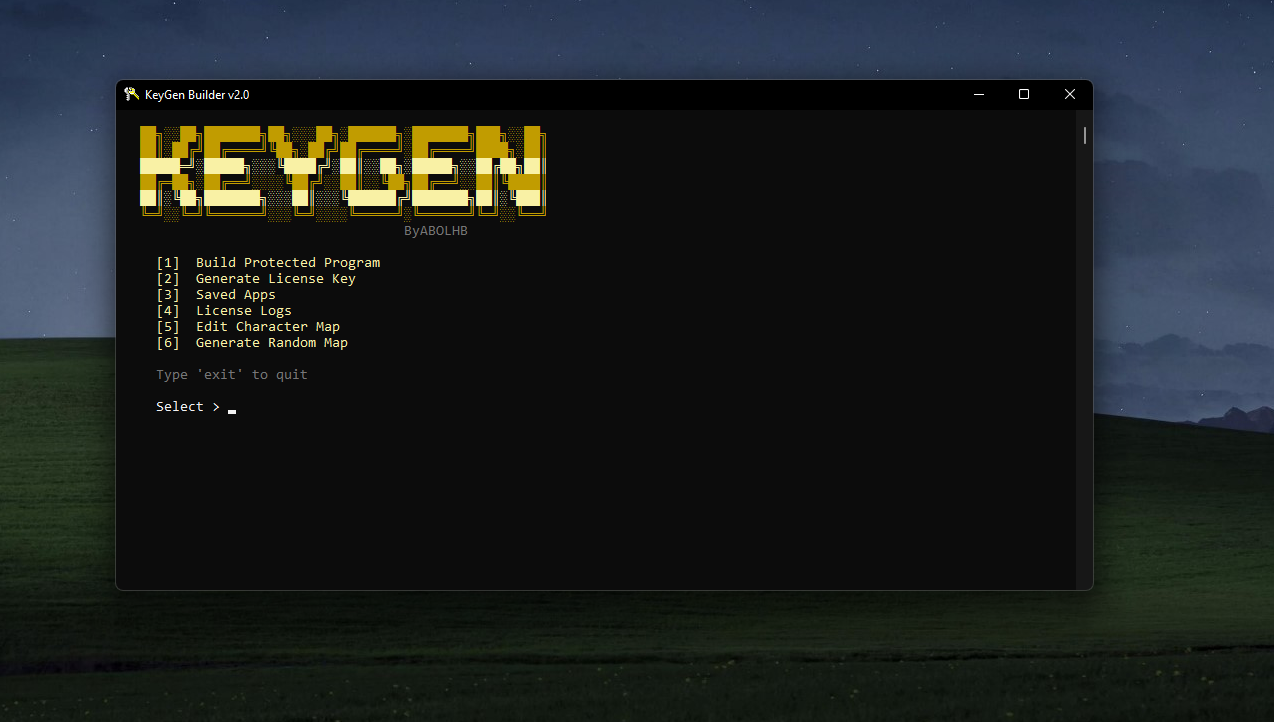This screenshot has width=1274, height=722.
Task: Click the '[2]' option number
Action: tap(168, 279)
